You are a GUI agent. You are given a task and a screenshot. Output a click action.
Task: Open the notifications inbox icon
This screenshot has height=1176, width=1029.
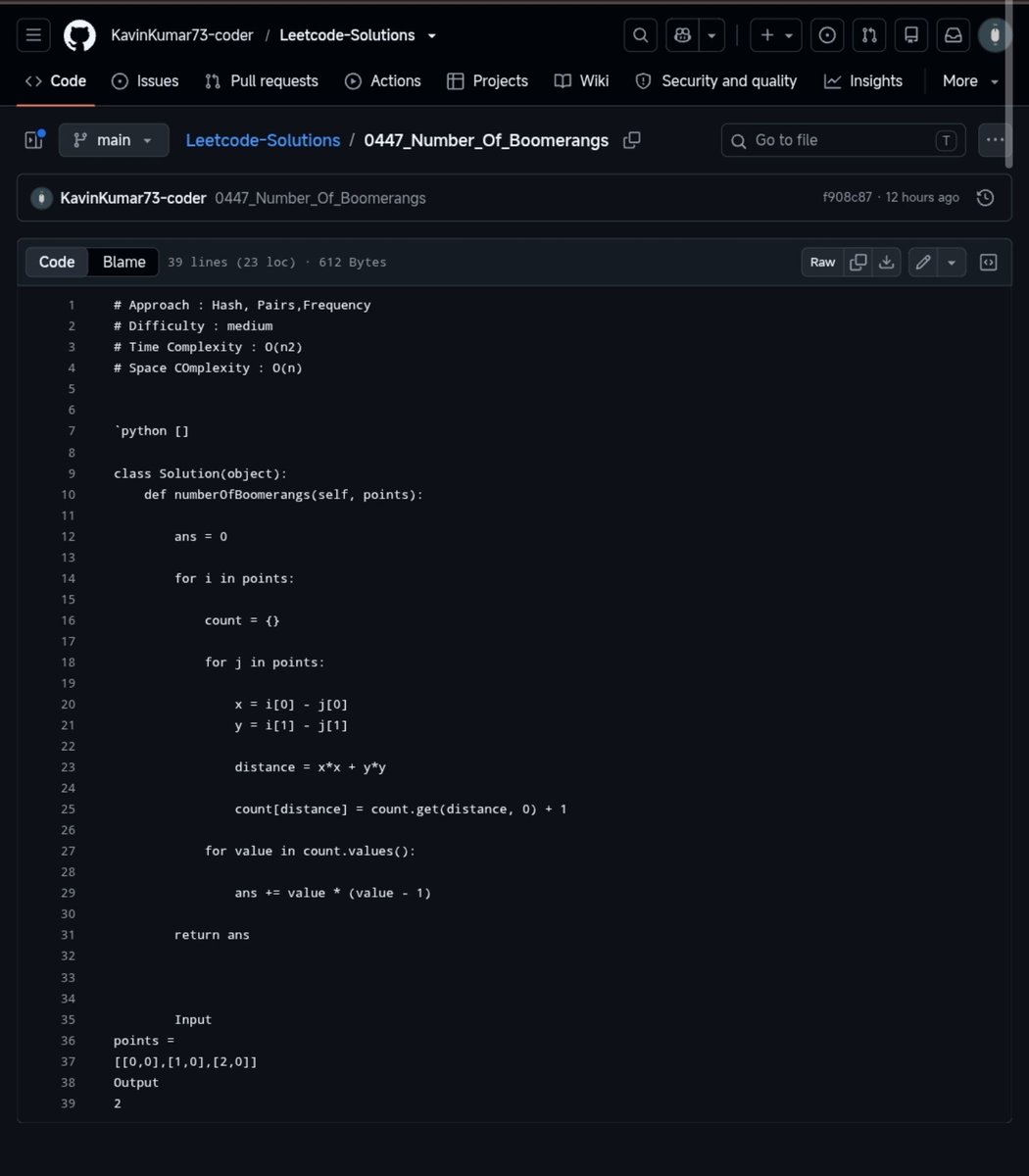pos(953,35)
